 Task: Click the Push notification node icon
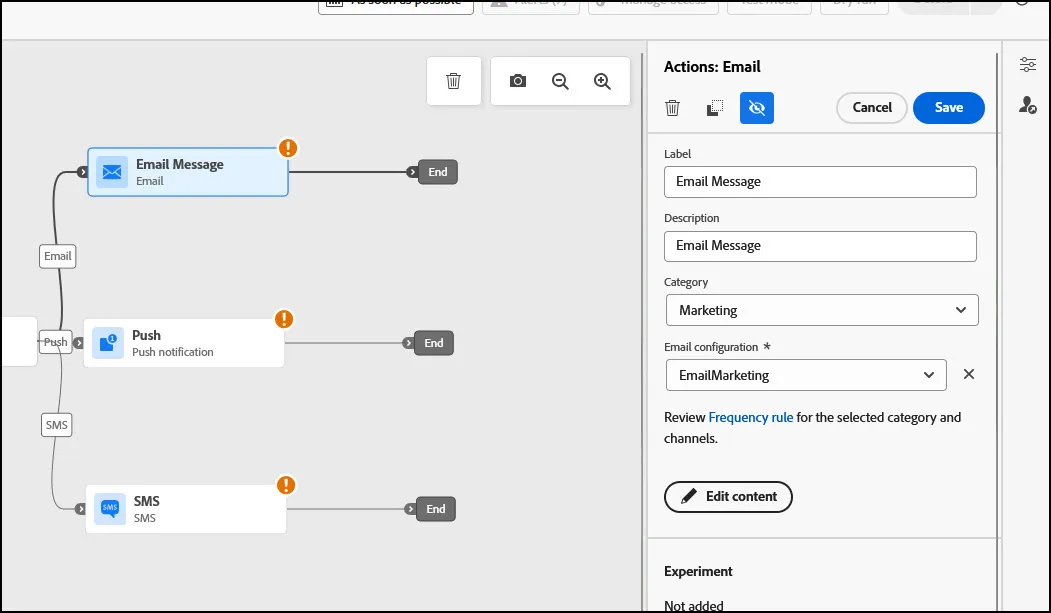[108, 343]
